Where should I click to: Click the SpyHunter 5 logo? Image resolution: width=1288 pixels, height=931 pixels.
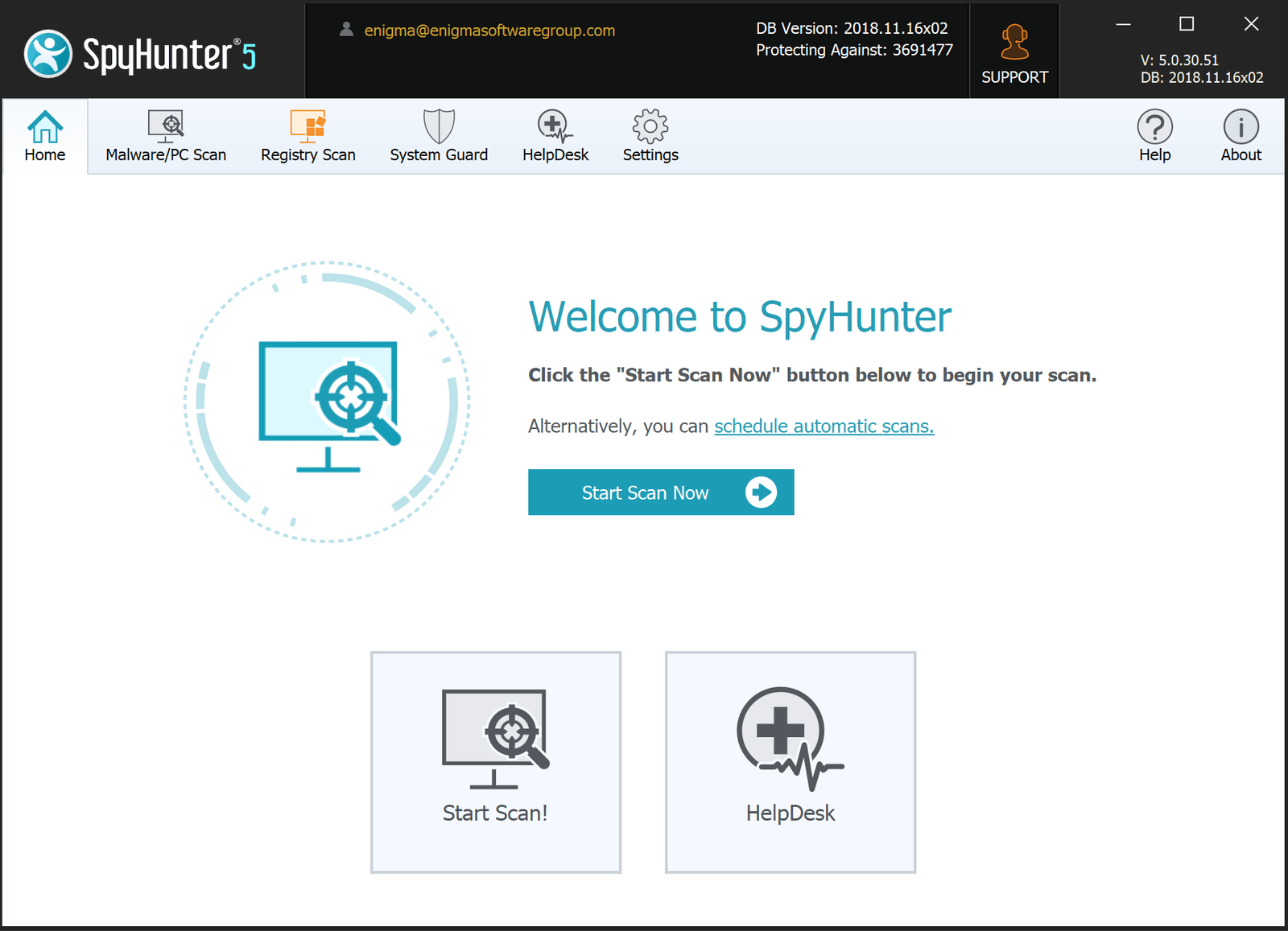141,55
